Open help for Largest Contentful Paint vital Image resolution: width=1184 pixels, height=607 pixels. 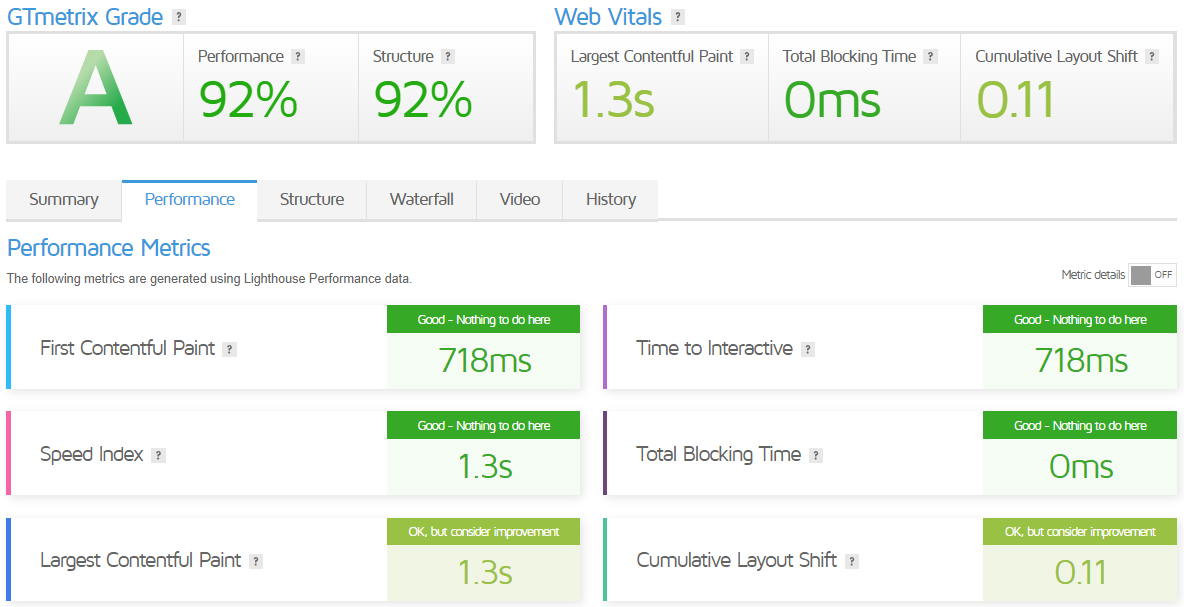point(747,57)
